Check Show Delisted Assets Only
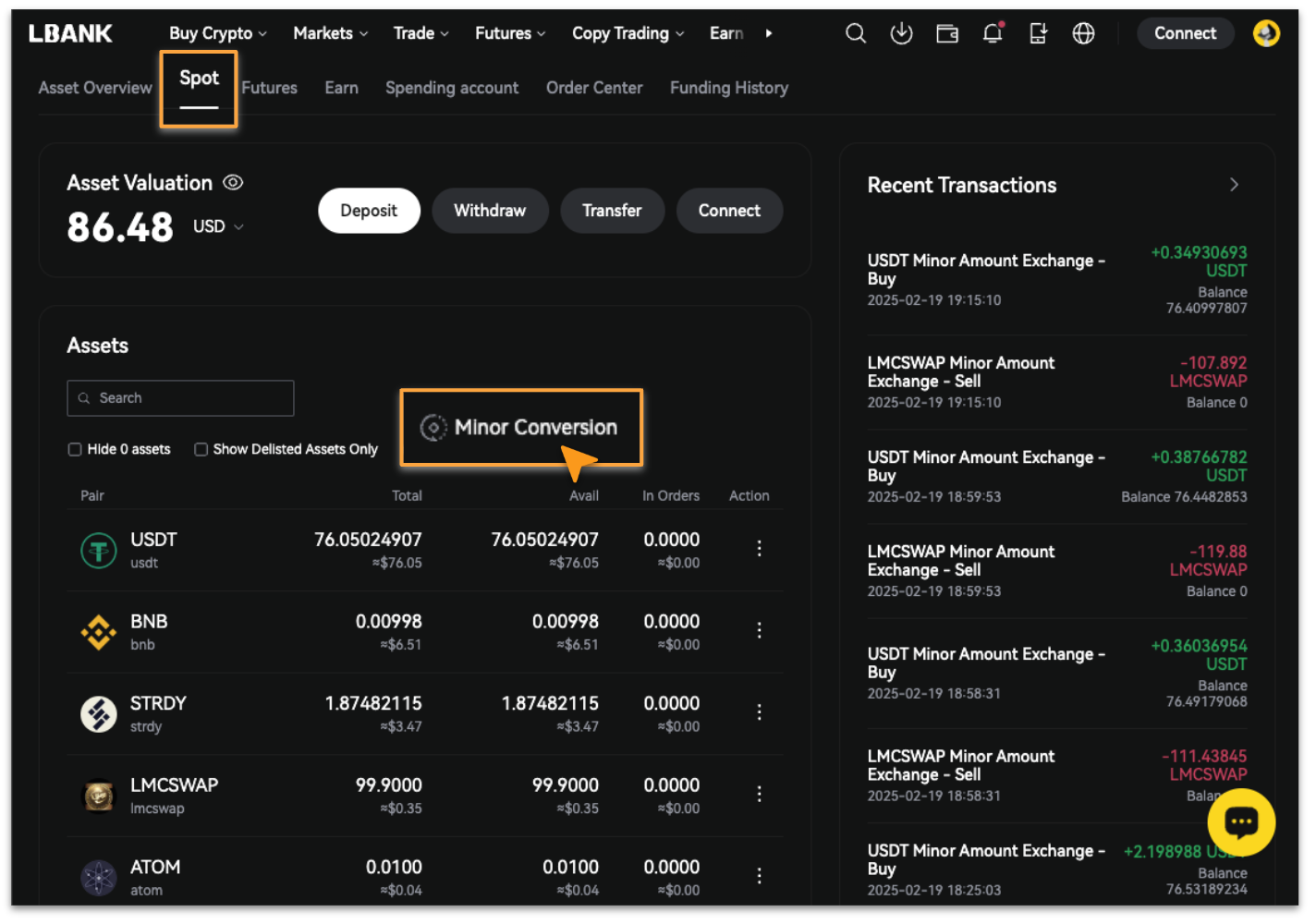1316x924 pixels. click(201, 449)
